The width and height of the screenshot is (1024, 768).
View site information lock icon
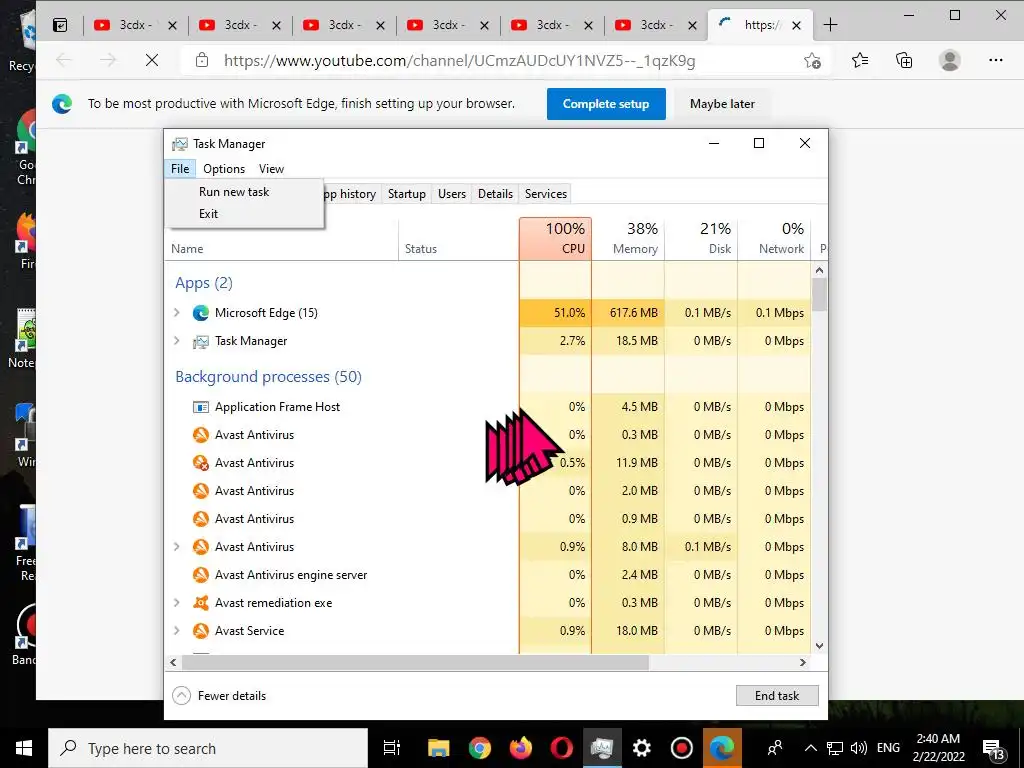click(202, 61)
